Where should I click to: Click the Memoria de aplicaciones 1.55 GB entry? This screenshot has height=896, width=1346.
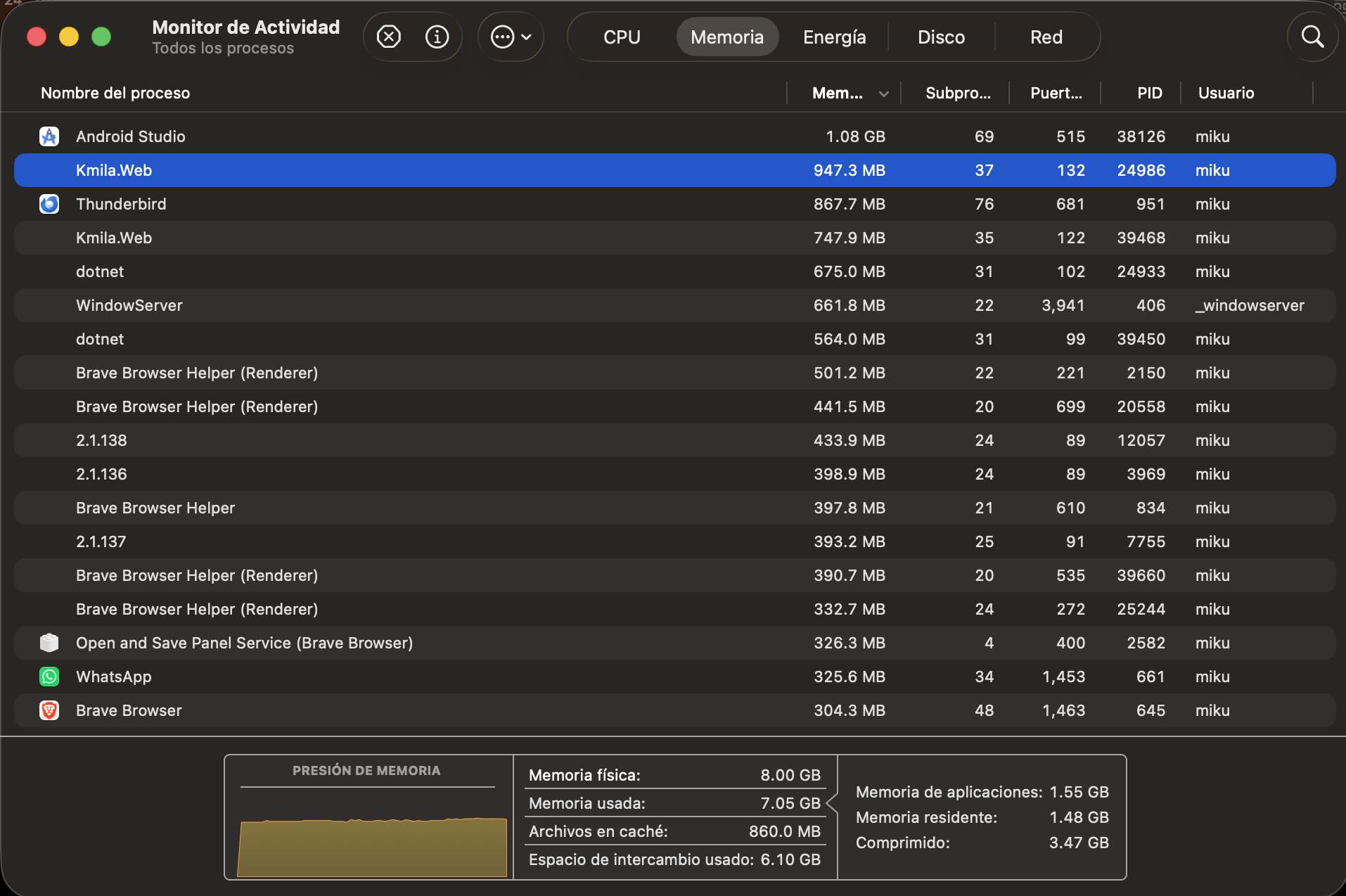pos(982,792)
